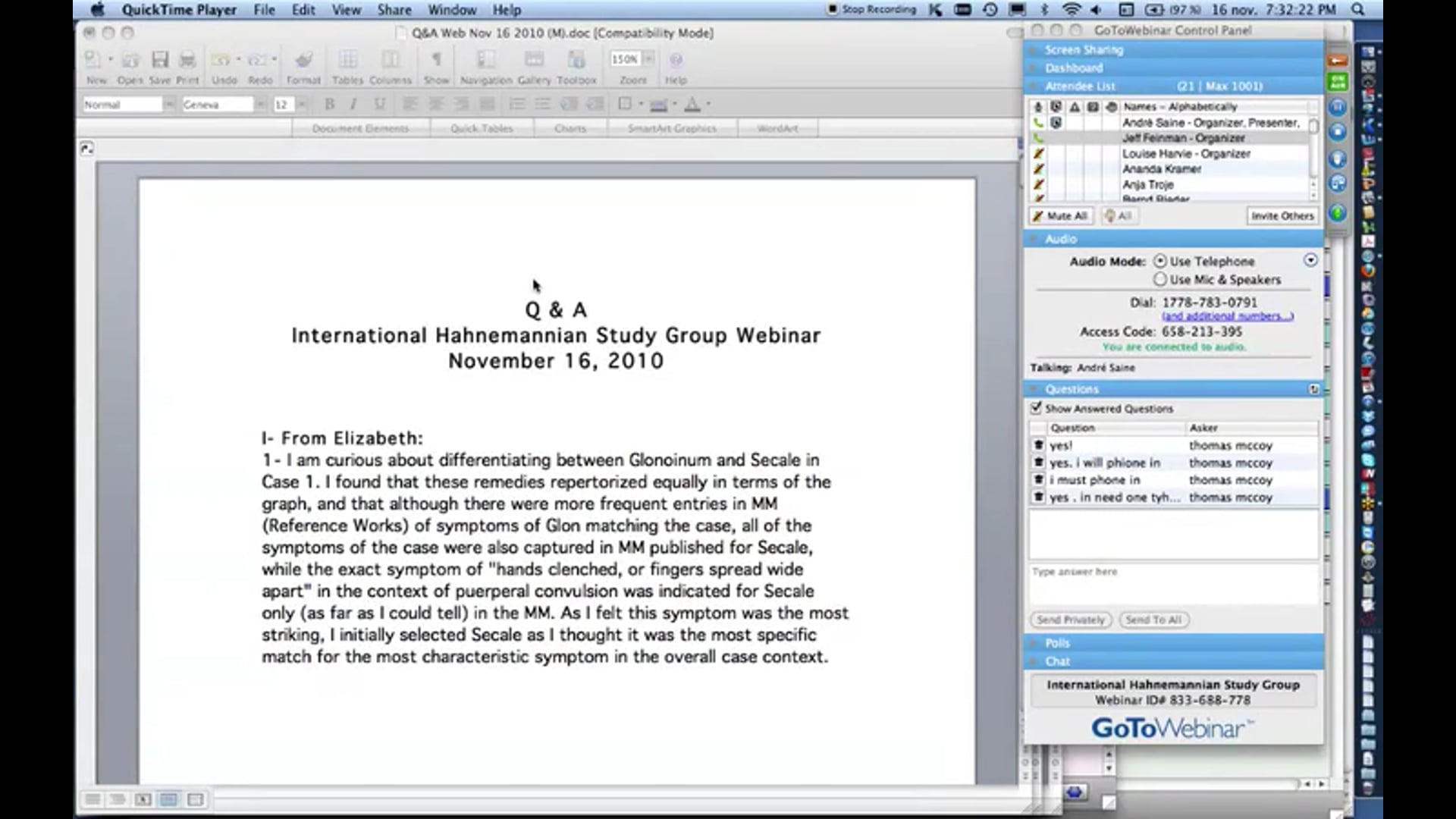Toggle Bold formatting button

(329, 104)
